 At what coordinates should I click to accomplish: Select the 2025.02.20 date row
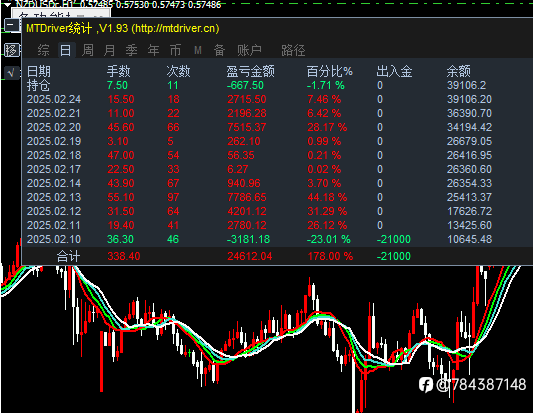[x=54, y=127]
